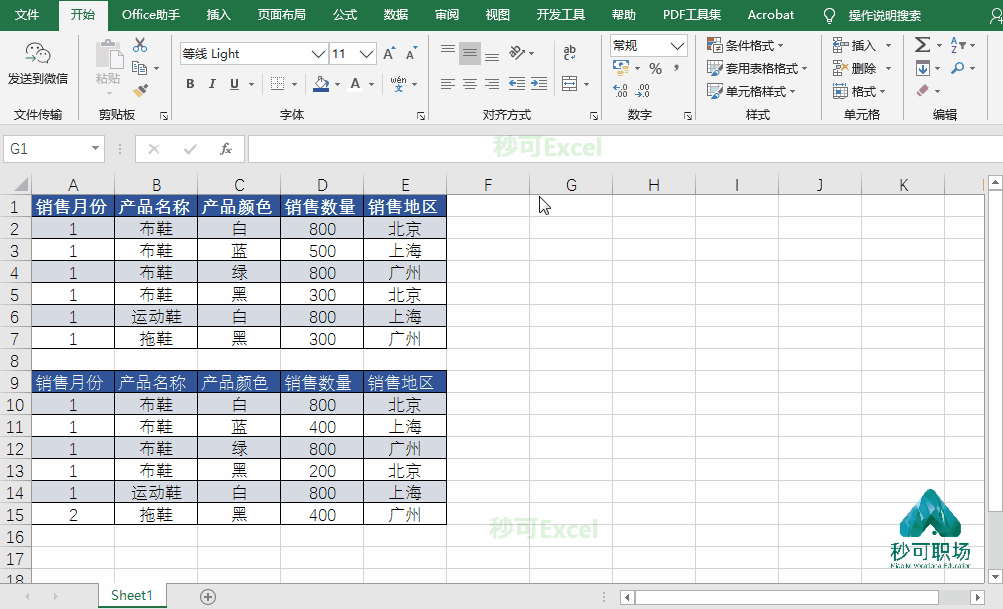
Task: Expand the fill color dropdown arrow
Action: pyautogui.click(x=337, y=84)
